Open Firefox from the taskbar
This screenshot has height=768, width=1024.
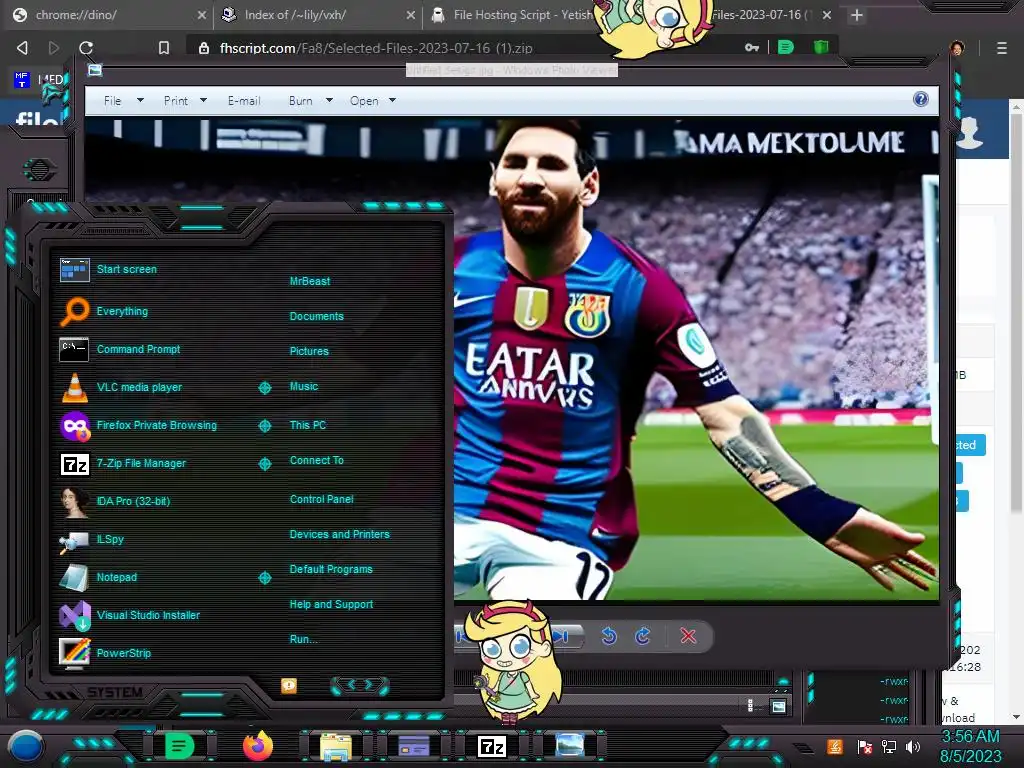(x=257, y=745)
